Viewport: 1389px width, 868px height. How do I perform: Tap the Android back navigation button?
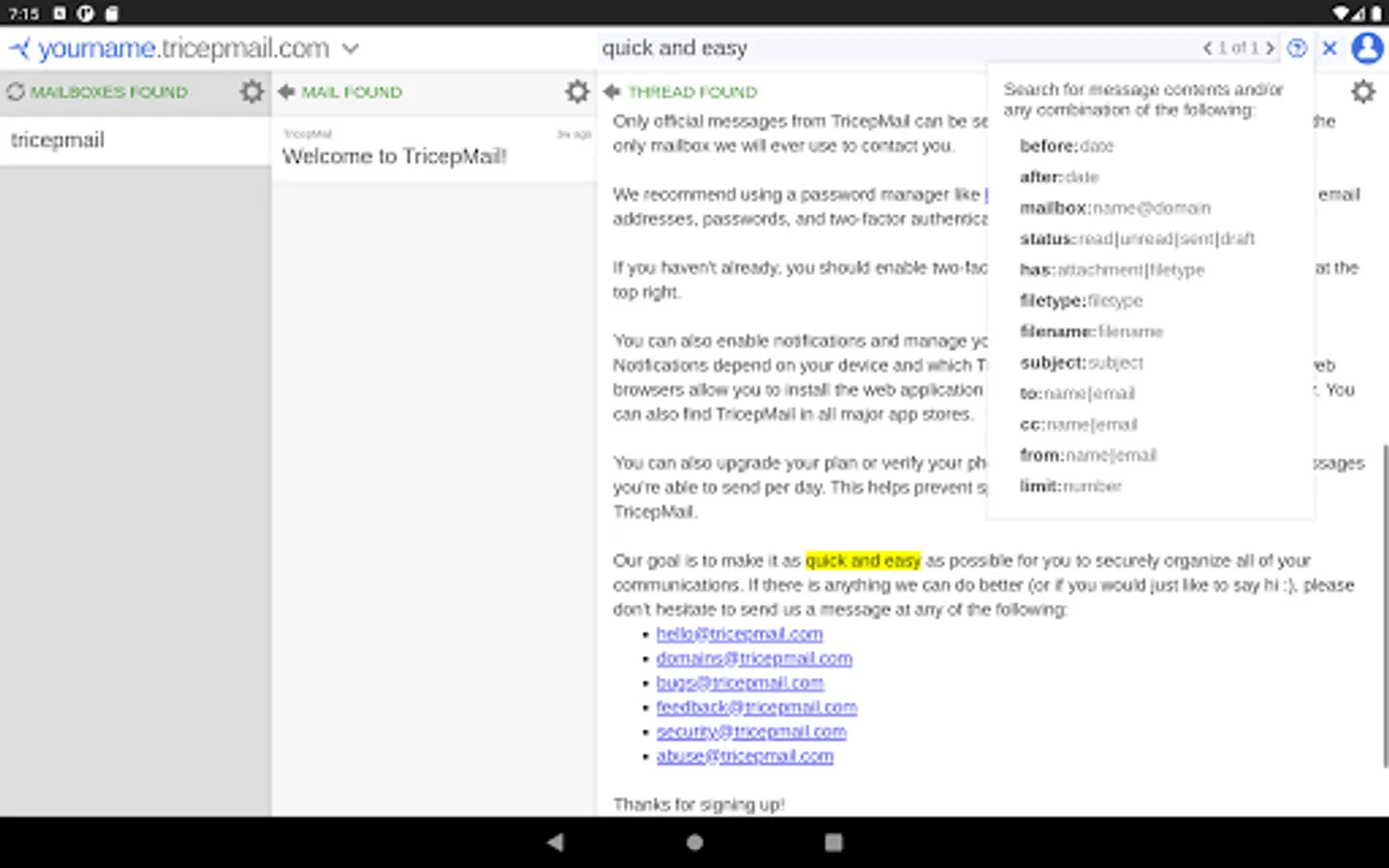(555, 842)
